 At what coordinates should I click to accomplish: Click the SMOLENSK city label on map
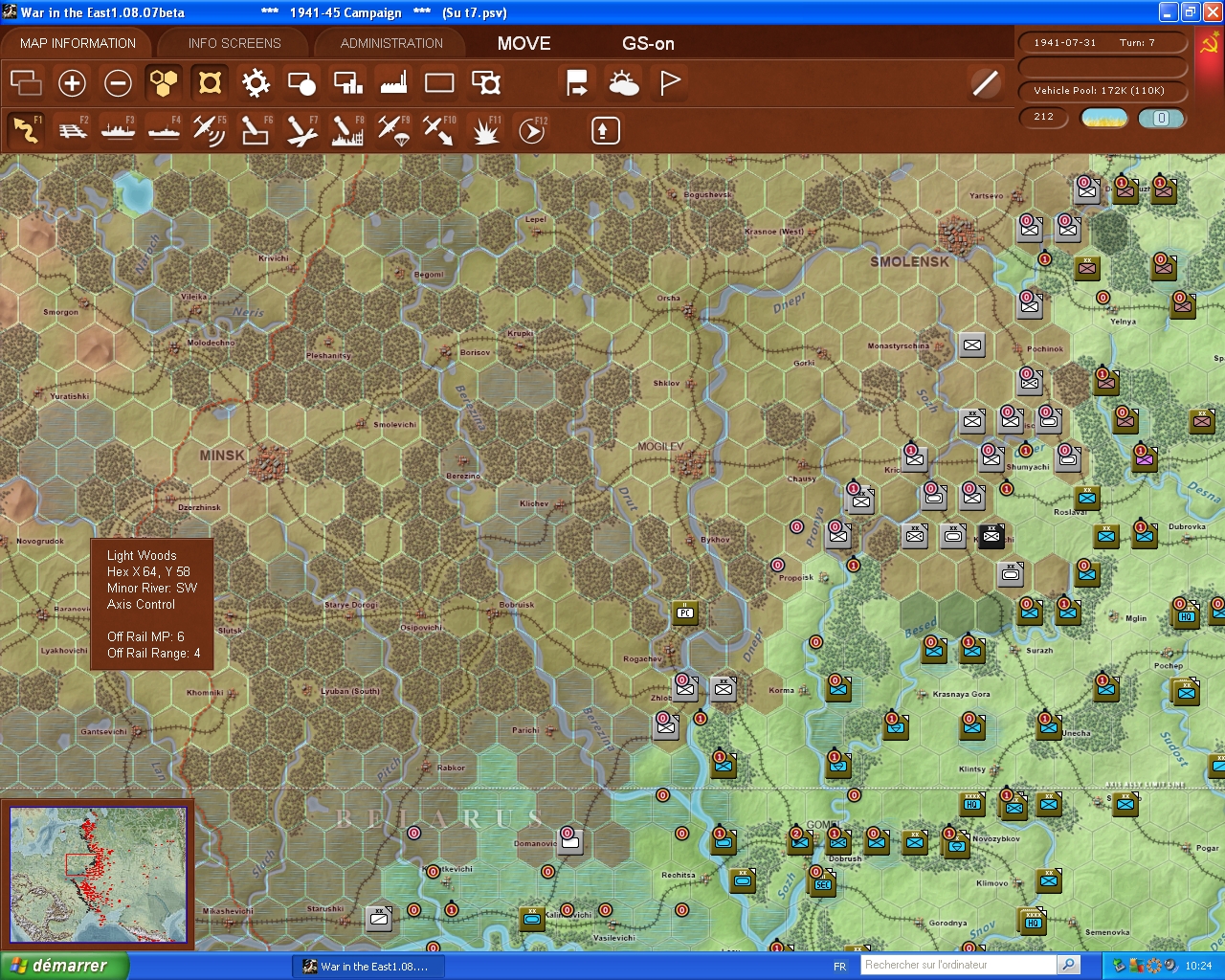coord(909,261)
